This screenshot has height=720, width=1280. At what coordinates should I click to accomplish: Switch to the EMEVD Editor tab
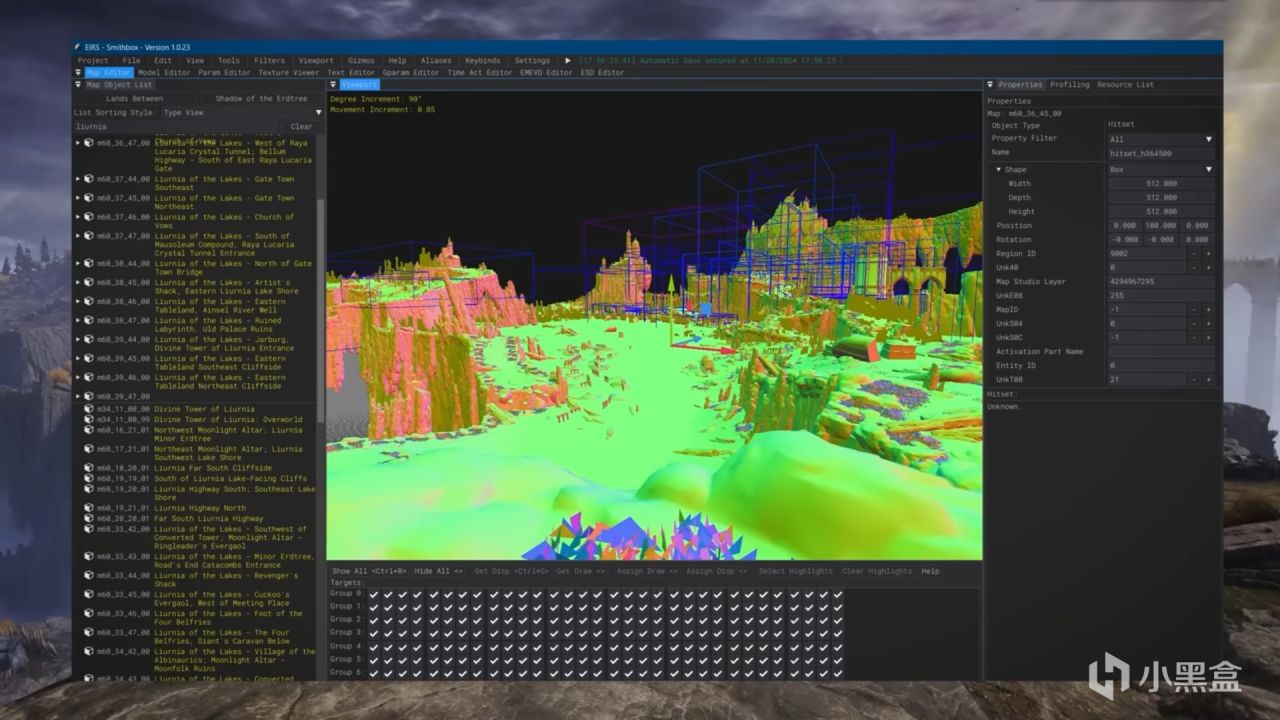(x=546, y=73)
